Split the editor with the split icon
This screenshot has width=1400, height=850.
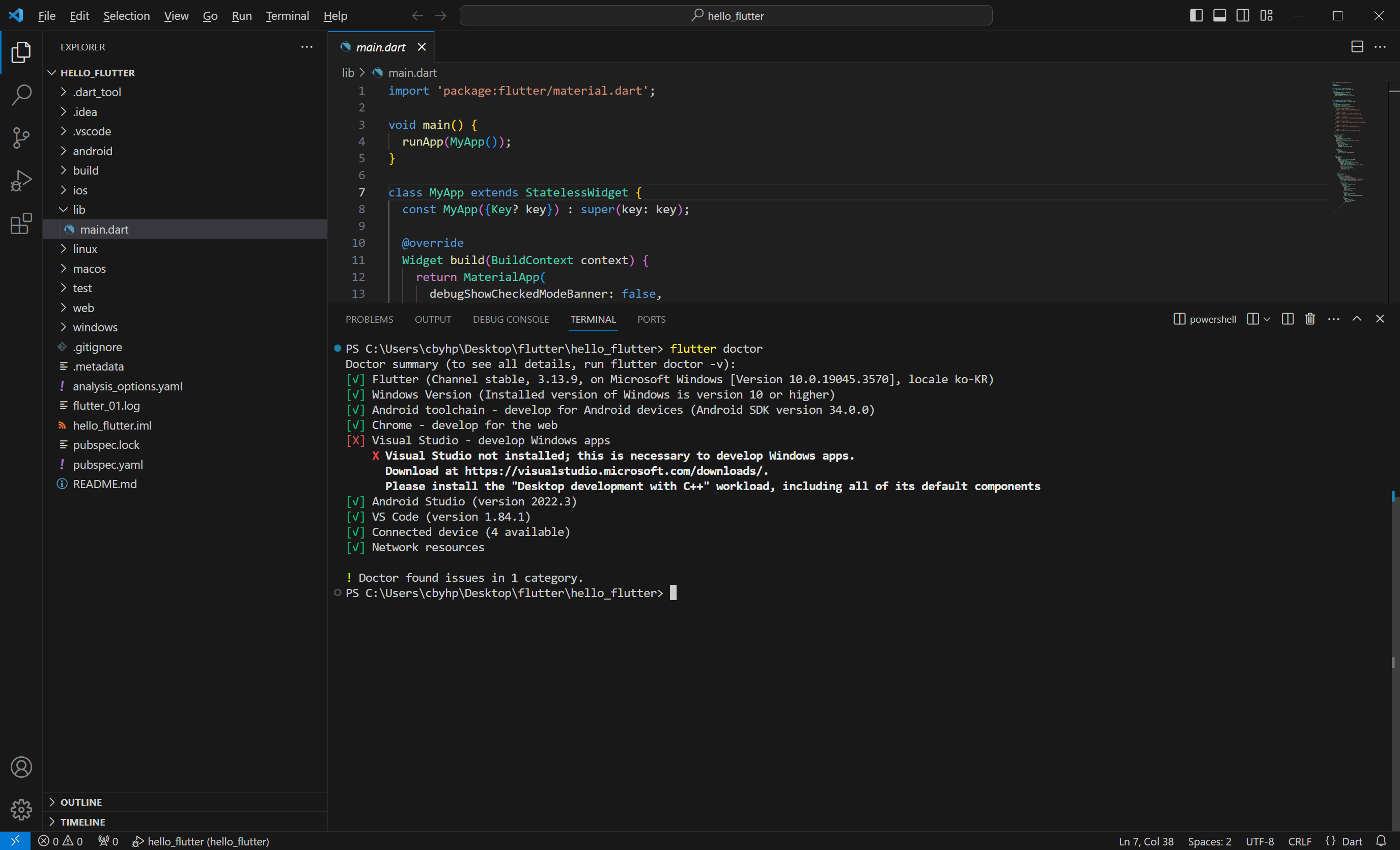click(x=1357, y=47)
